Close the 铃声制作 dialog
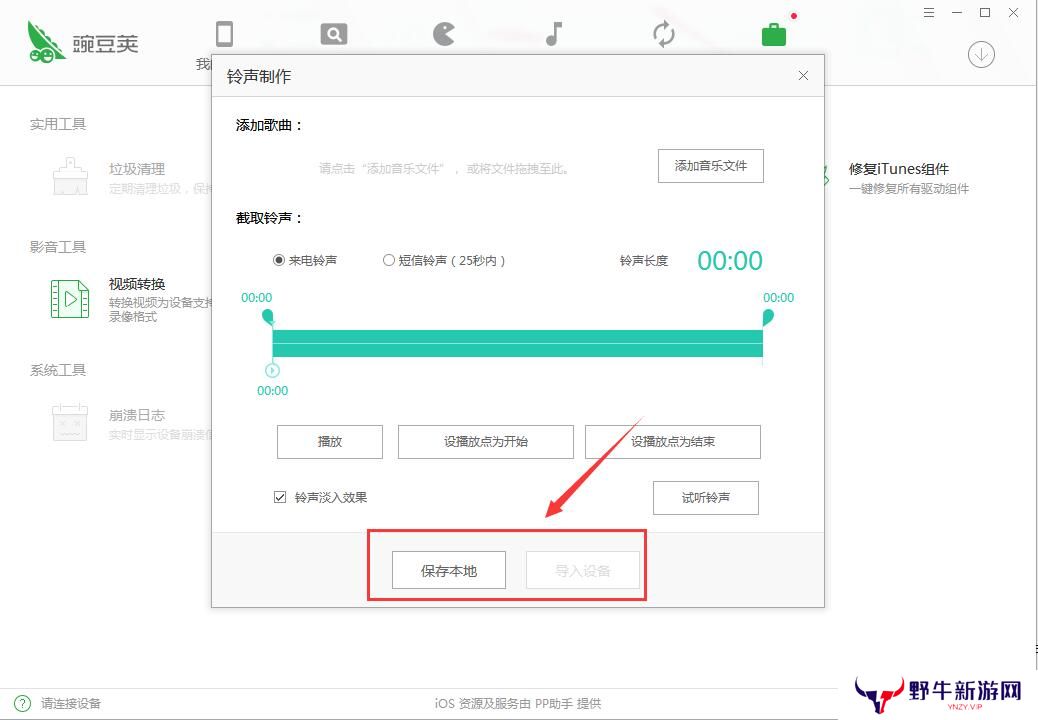Screen dimensions: 1038x720 [803, 76]
